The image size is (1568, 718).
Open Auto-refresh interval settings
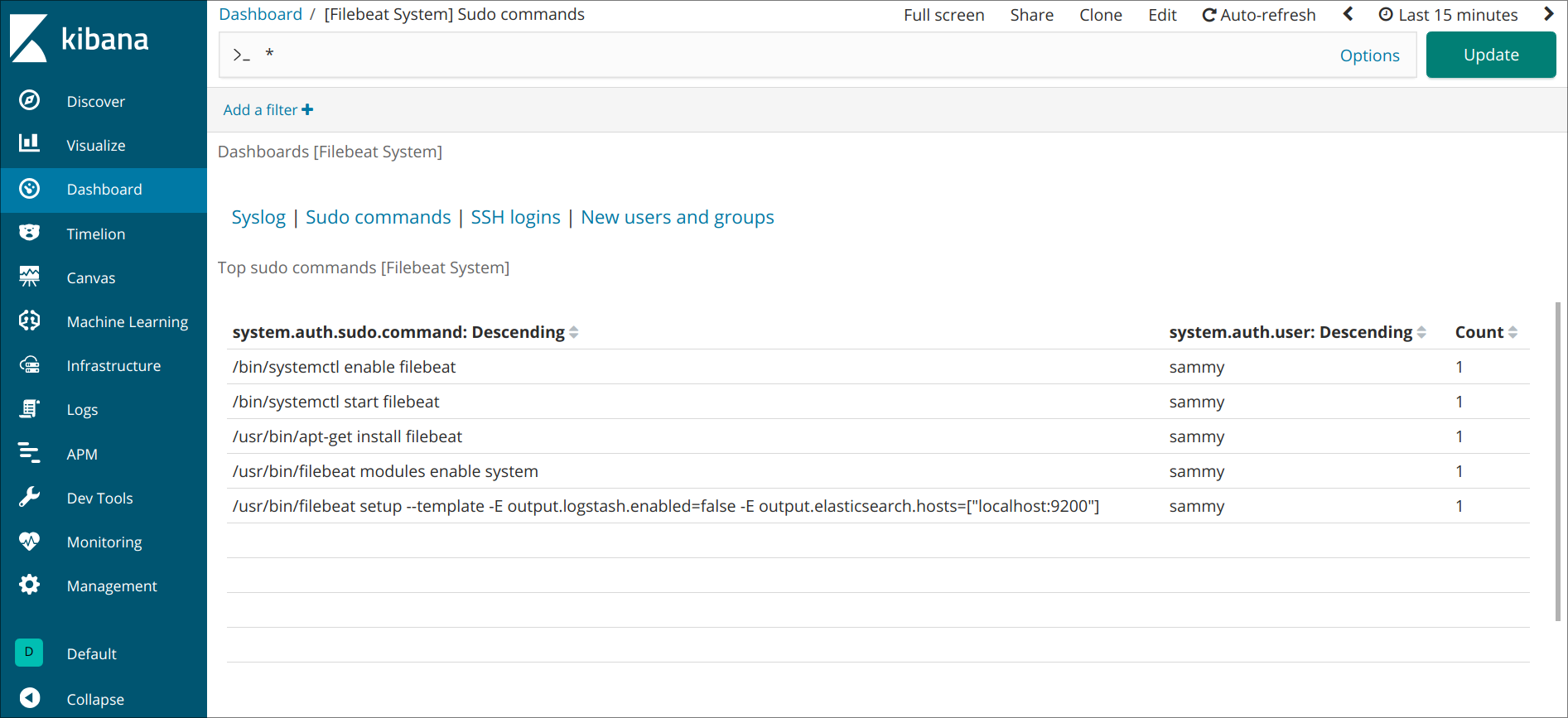(x=1259, y=15)
